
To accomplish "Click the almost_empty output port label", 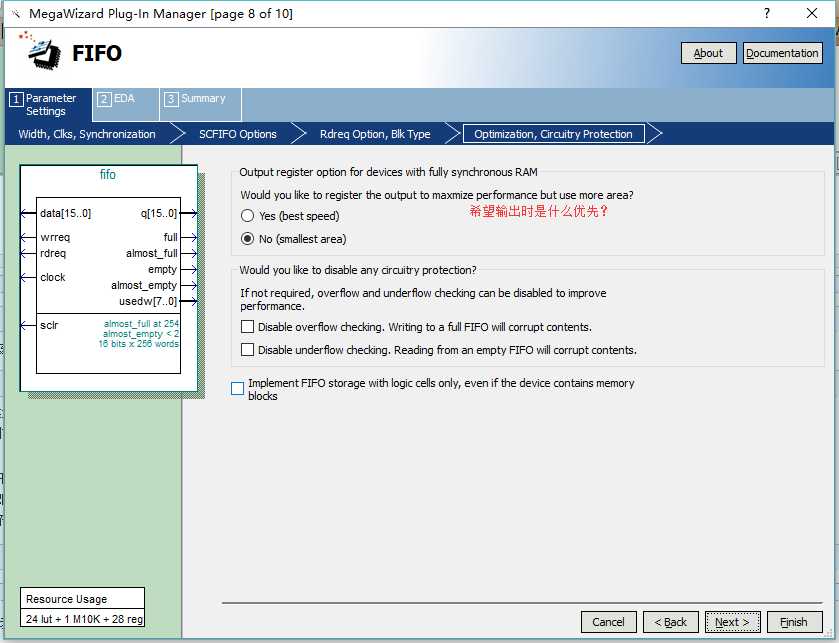I will (144, 285).
